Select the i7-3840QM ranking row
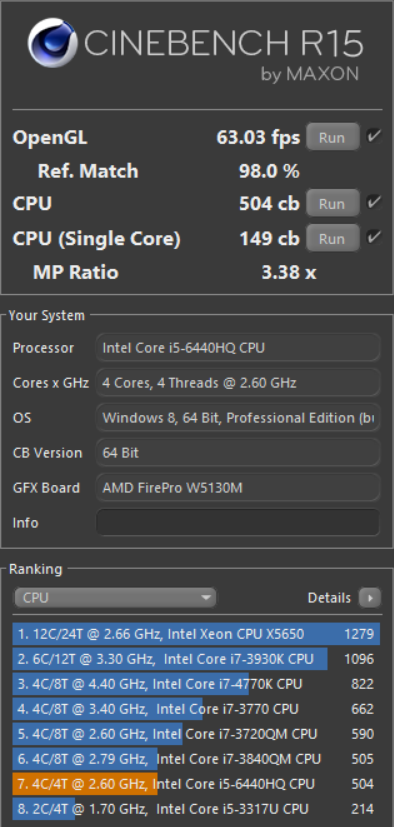 click(x=196, y=759)
